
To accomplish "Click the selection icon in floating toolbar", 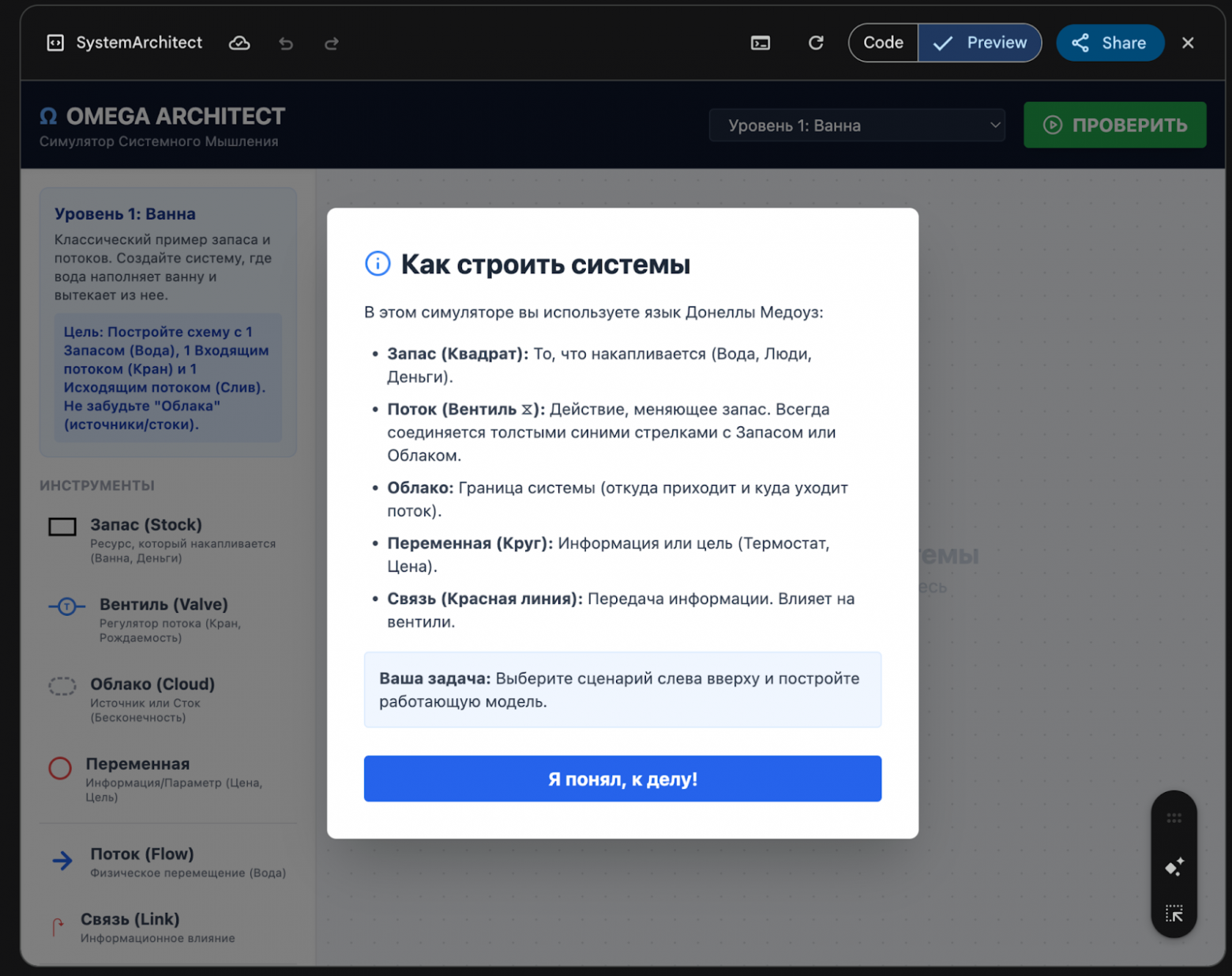I will pos(1174,913).
